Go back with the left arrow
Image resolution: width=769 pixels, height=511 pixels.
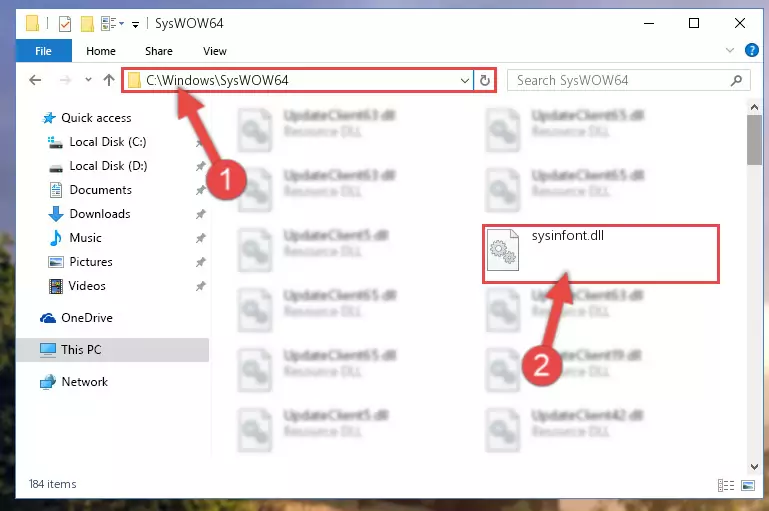coord(35,80)
